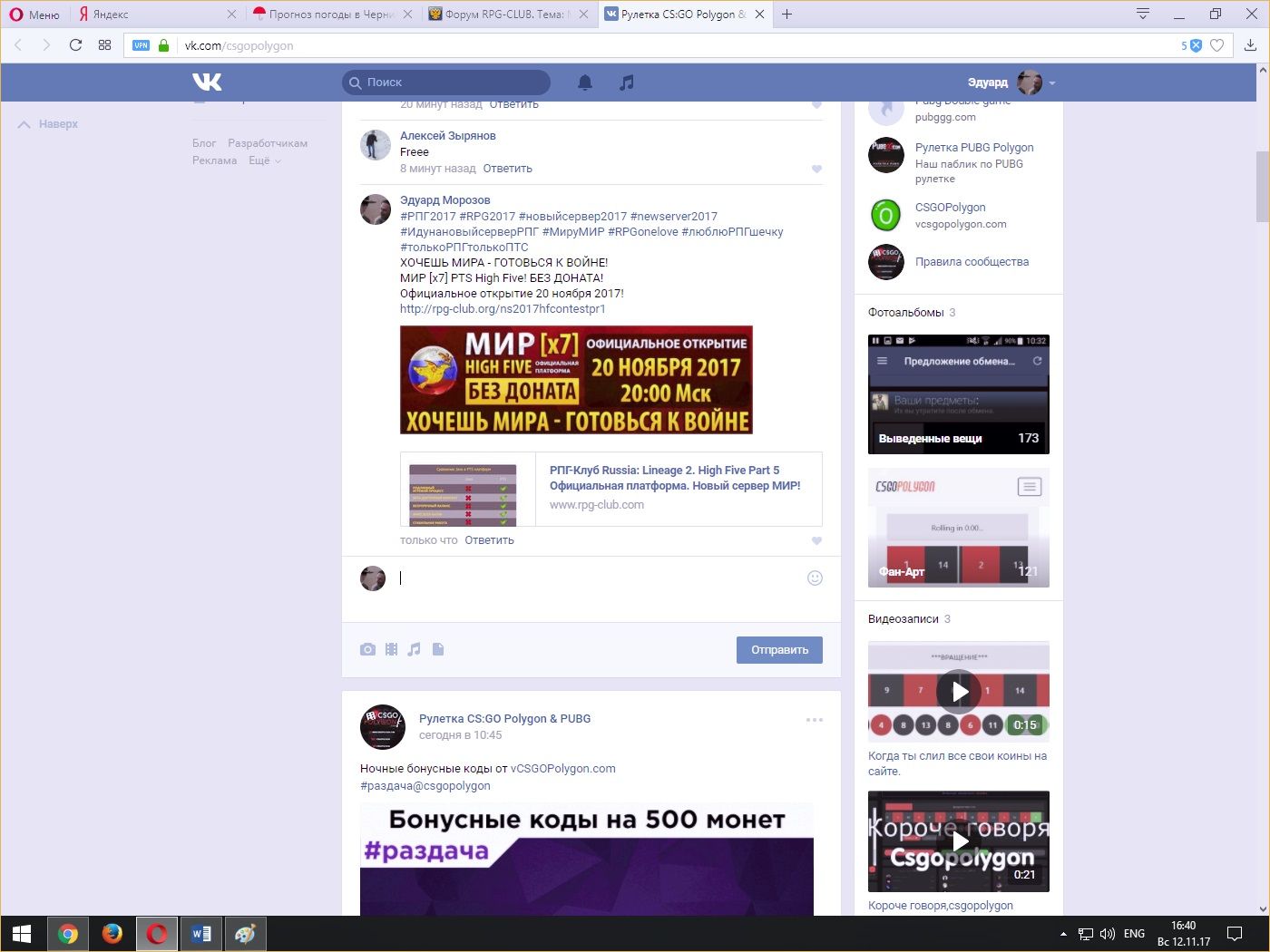This screenshot has width=1270, height=952.
Task: Select the Рулетка CS:GO Polygon tab
Action: coord(685,15)
